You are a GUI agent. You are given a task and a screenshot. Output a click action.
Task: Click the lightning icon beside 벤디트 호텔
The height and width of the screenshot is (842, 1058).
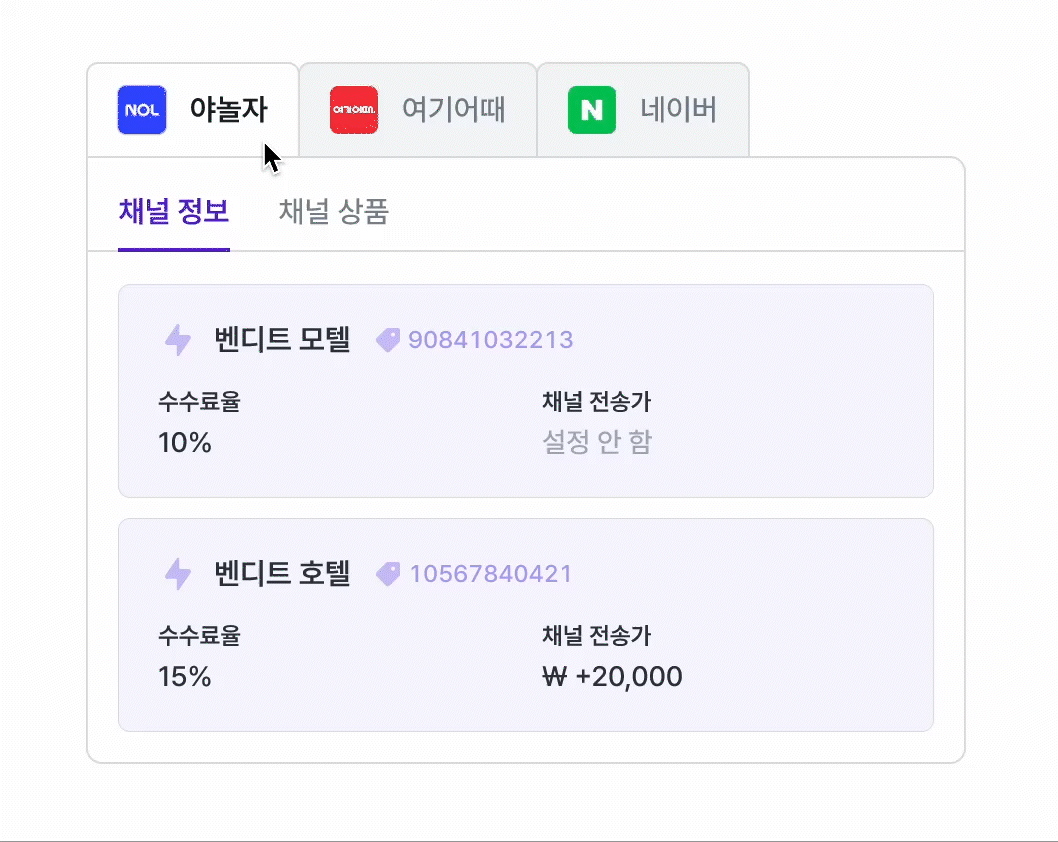point(178,574)
